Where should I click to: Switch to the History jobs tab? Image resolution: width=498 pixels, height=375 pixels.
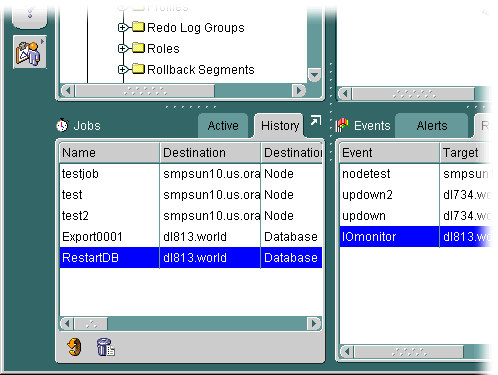coord(280,126)
